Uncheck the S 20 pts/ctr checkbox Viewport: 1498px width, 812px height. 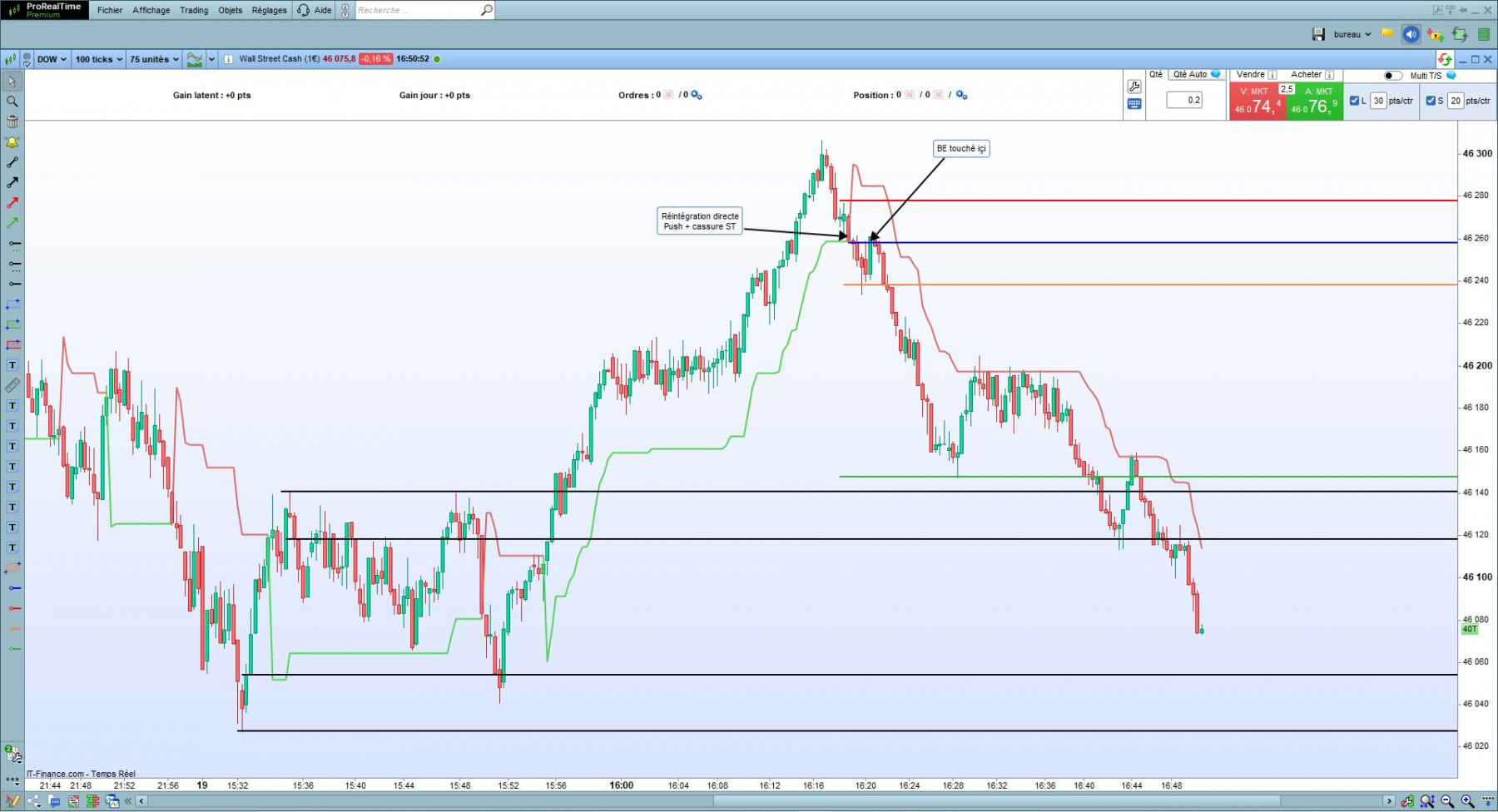pos(1431,101)
